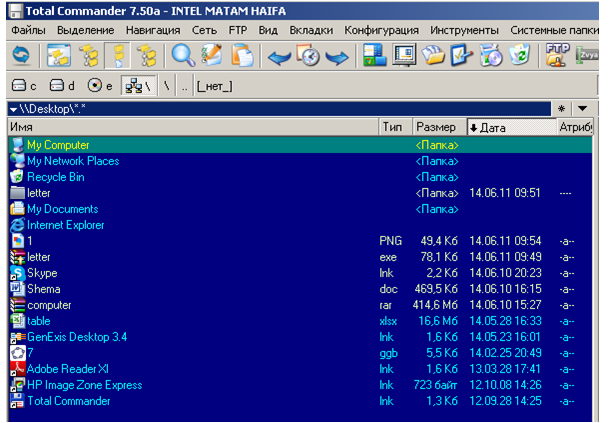Viewport: 611px width, 423px height.
Task: Switch to drive d
Action: [x=62, y=86]
